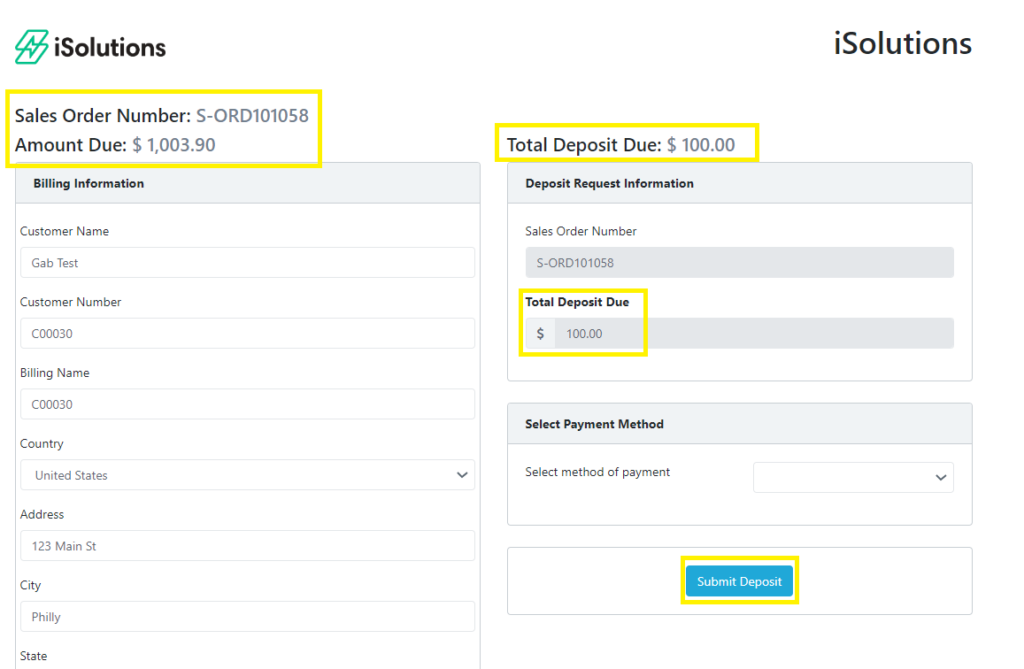Click the iSolutions lightning logo icon

pyautogui.click(x=31, y=47)
